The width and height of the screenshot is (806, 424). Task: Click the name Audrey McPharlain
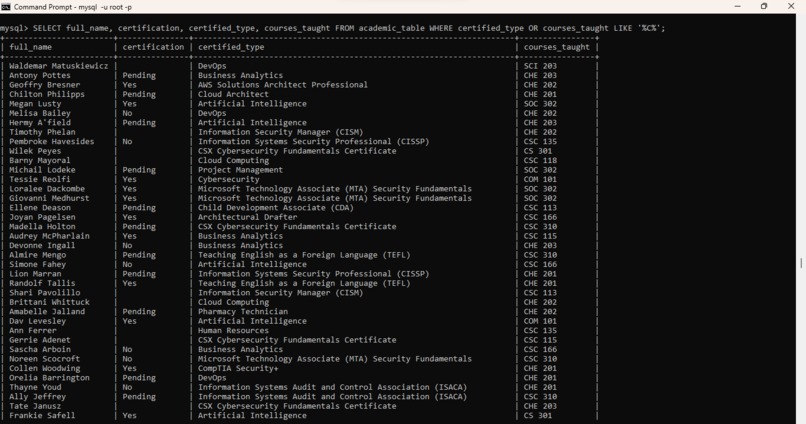(x=49, y=236)
